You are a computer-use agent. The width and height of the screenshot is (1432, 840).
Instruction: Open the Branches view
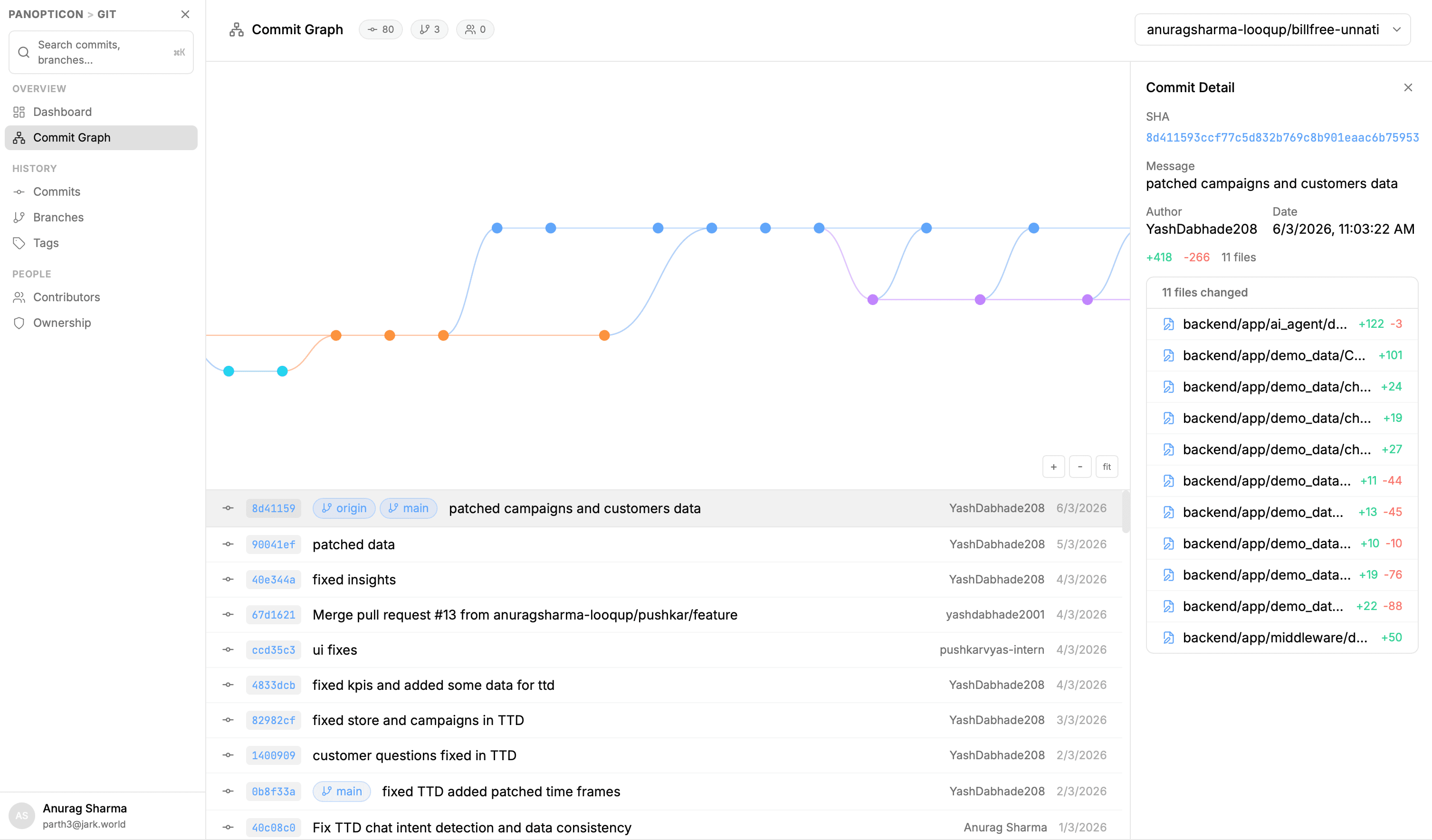pos(57,217)
